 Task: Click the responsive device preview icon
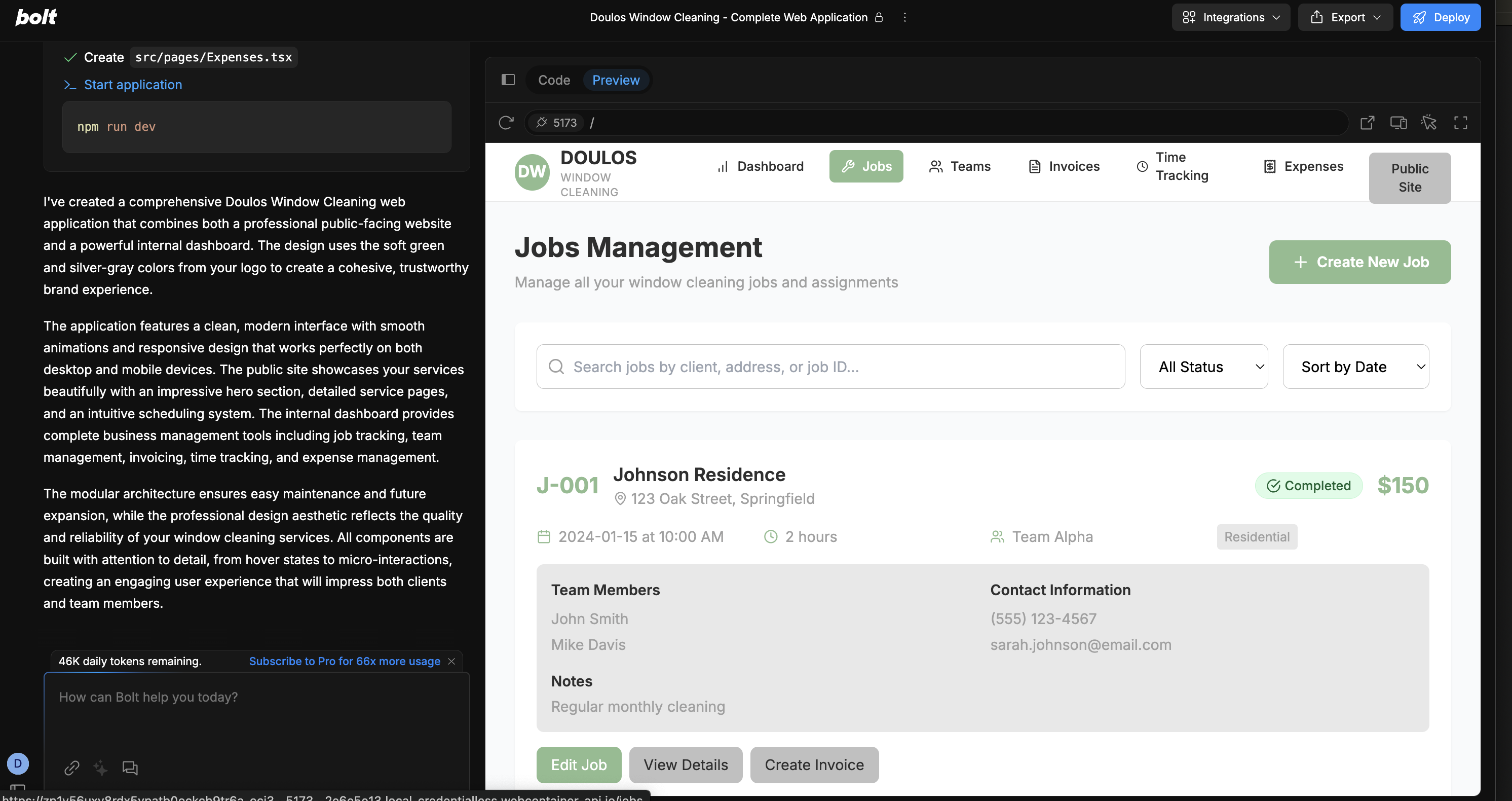[x=1398, y=123]
